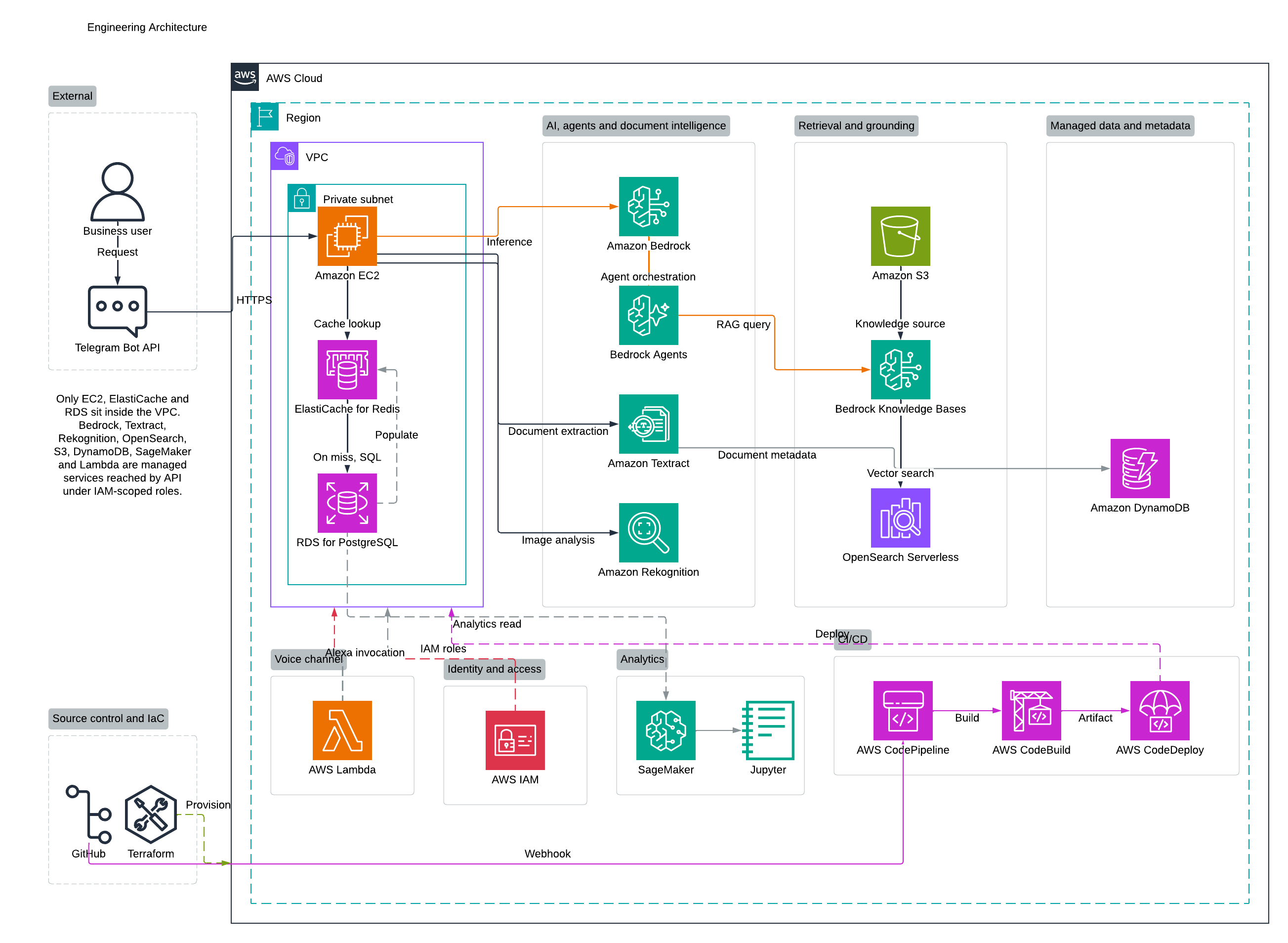This screenshot has width=1288, height=943.
Task: Click the Managed data and metadata label
Action: (1120, 126)
